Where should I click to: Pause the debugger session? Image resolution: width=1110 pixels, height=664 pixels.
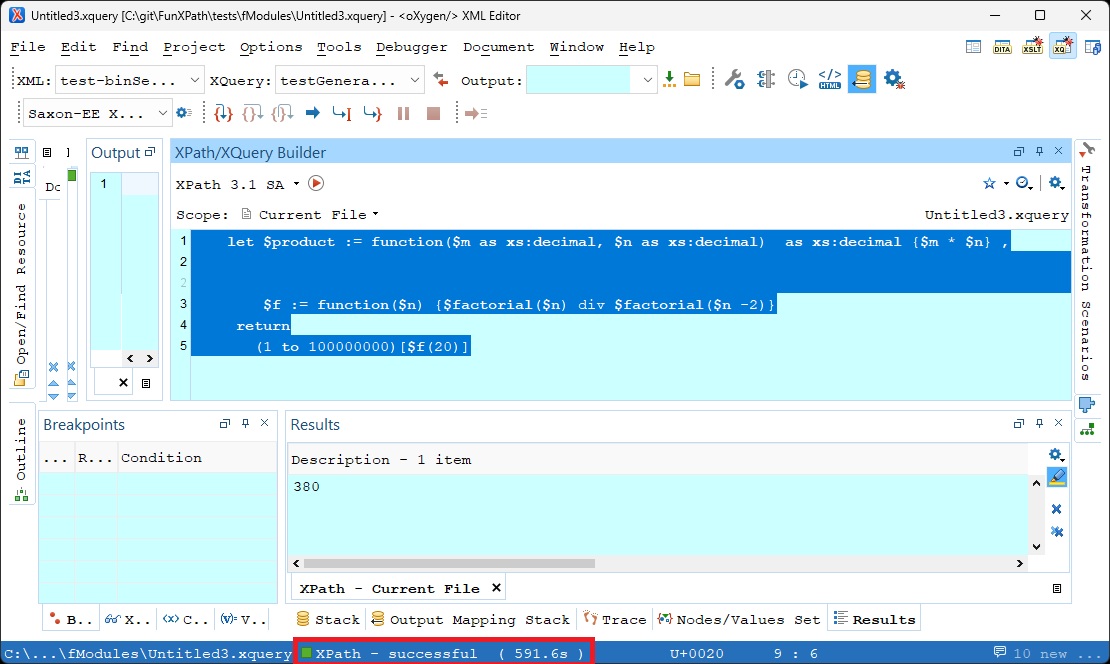(404, 113)
